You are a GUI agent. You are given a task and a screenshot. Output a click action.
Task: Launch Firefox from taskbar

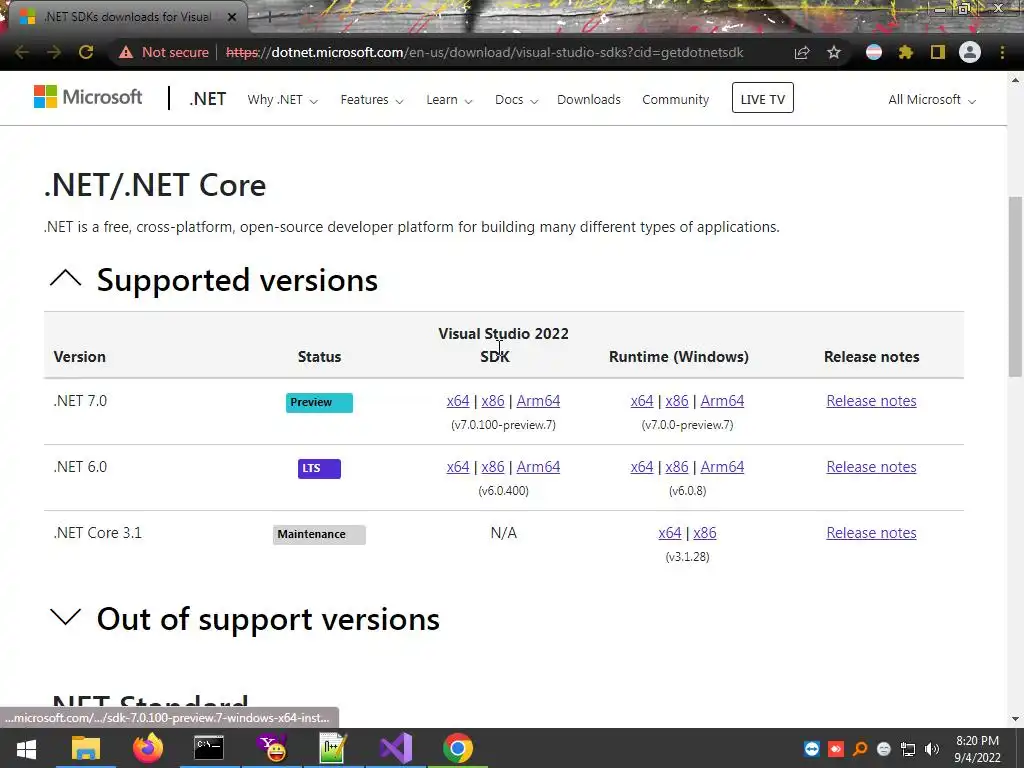[148, 748]
